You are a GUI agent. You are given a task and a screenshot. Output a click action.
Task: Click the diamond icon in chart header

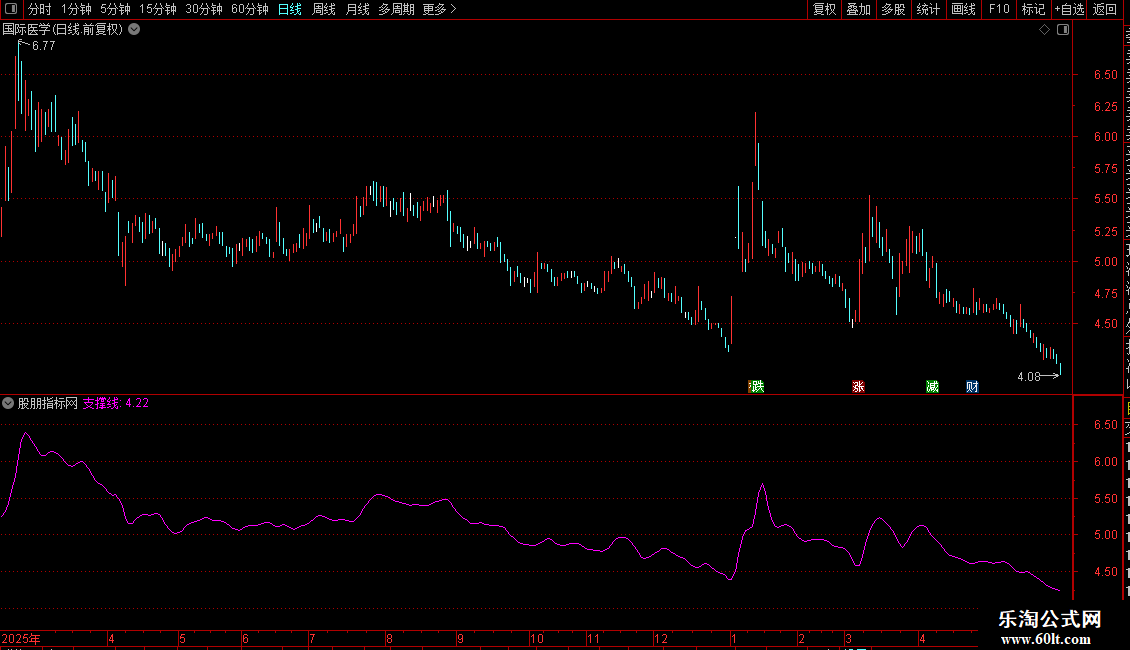coord(1044,30)
